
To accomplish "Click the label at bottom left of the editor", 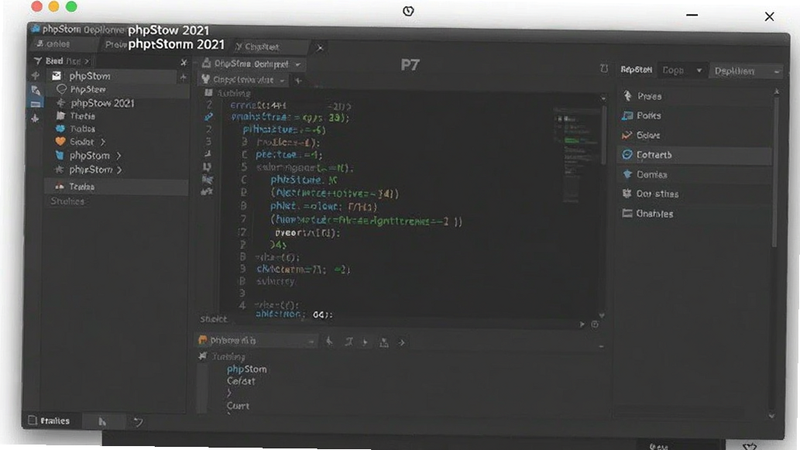I will coord(213,319).
